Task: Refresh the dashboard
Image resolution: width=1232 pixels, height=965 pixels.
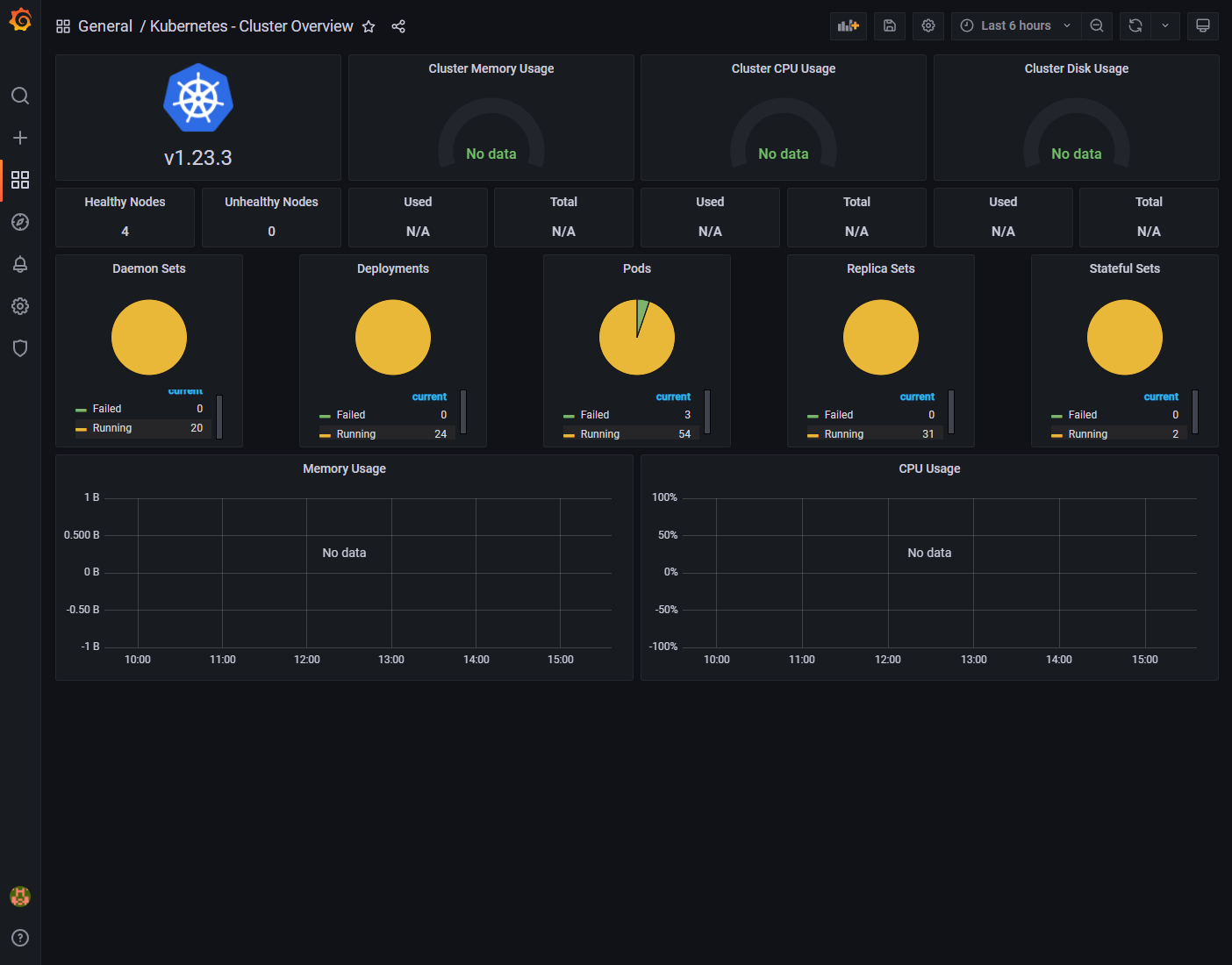Action: coord(1135,25)
